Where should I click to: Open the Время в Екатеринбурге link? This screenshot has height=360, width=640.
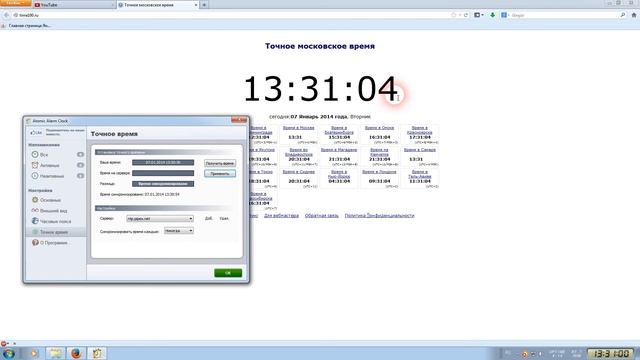339,130
